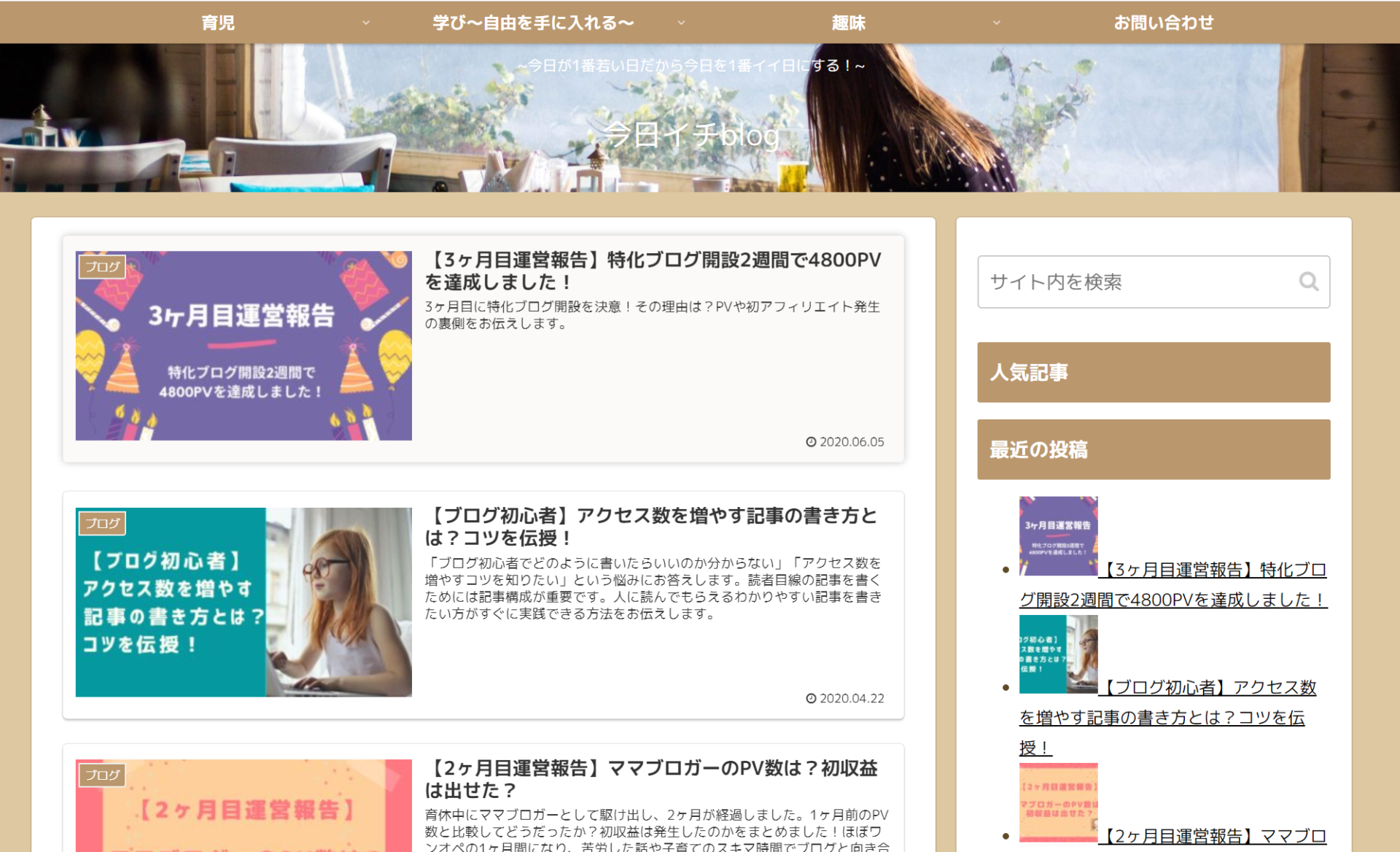Open the ブログ初心者 teal thumbnail
This screenshot has height=852, width=1400.
pos(244,602)
